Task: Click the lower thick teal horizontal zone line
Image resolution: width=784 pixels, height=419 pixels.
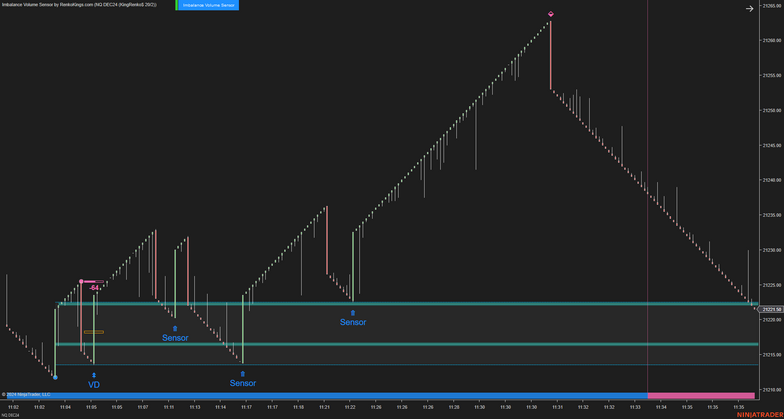Action: point(400,345)
